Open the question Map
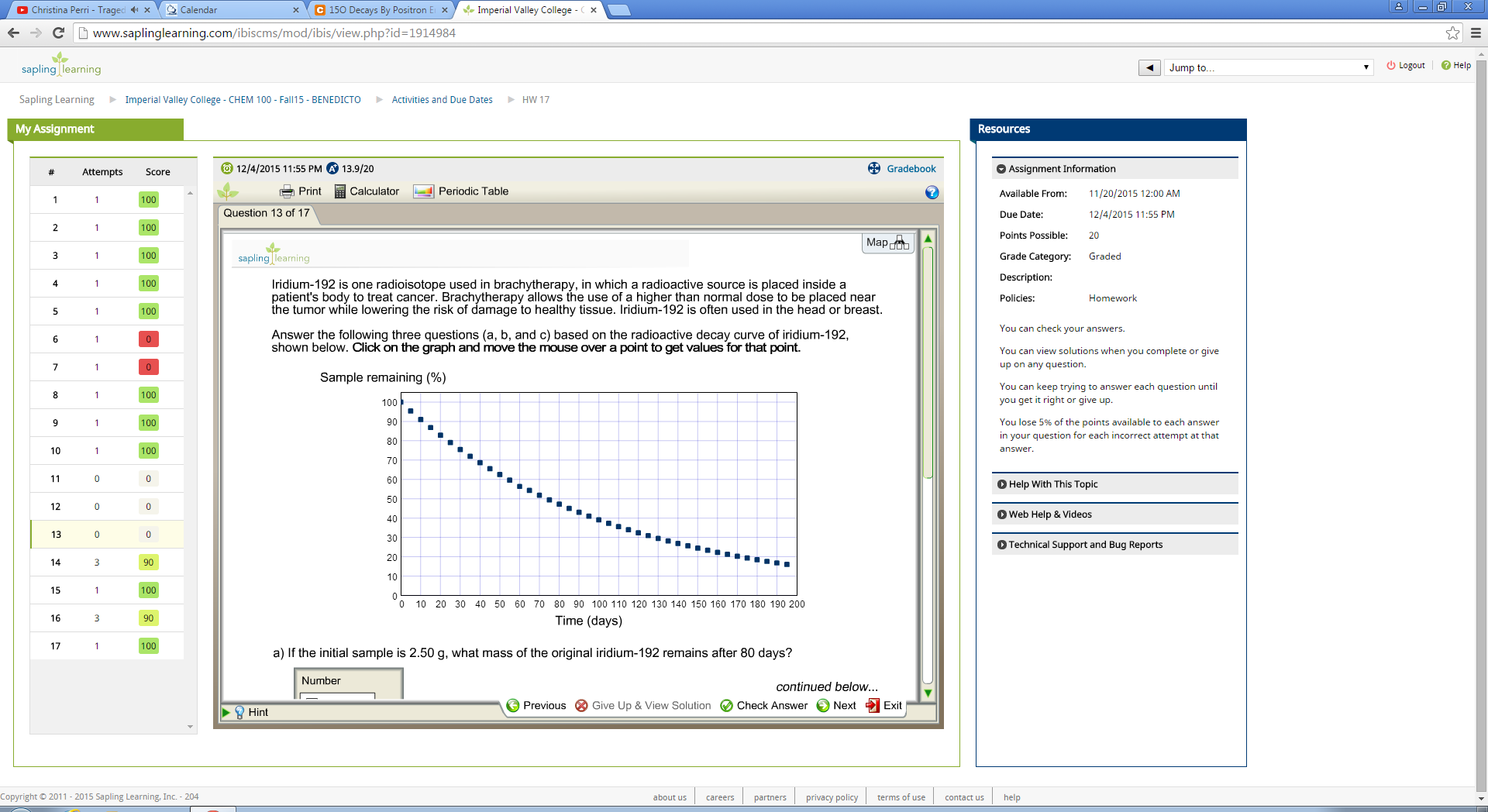The height and width of the screenshot is (812, 1488). pos(887,243)
